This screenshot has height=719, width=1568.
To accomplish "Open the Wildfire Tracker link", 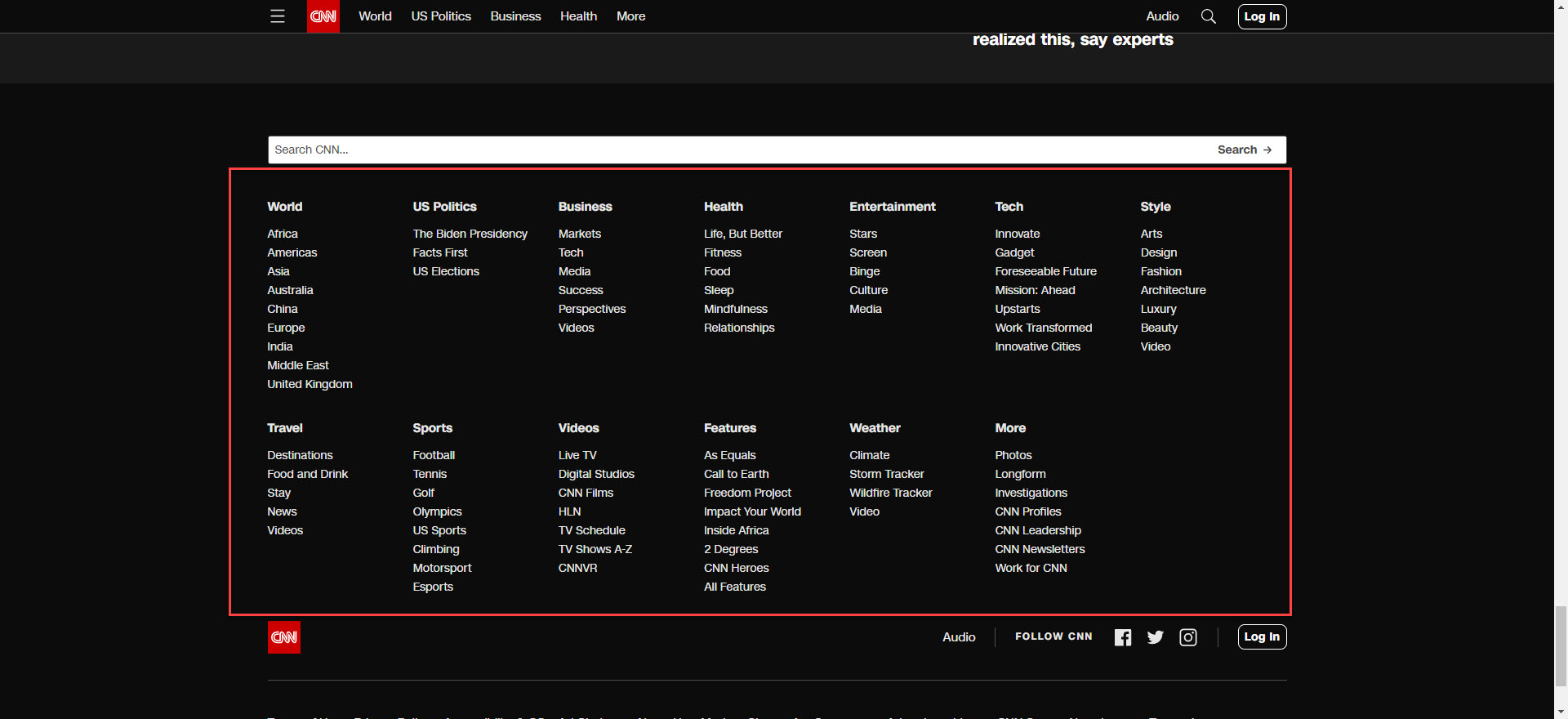I will pos(890,493).
